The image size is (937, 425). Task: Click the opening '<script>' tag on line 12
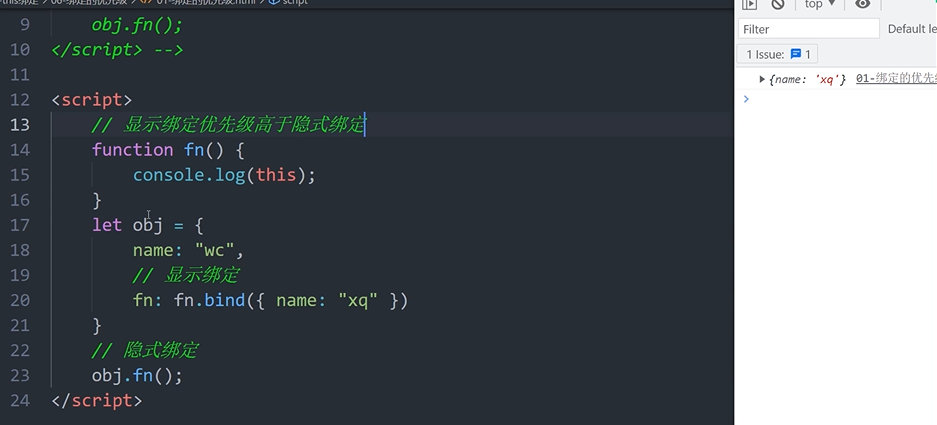coord(91,100)
